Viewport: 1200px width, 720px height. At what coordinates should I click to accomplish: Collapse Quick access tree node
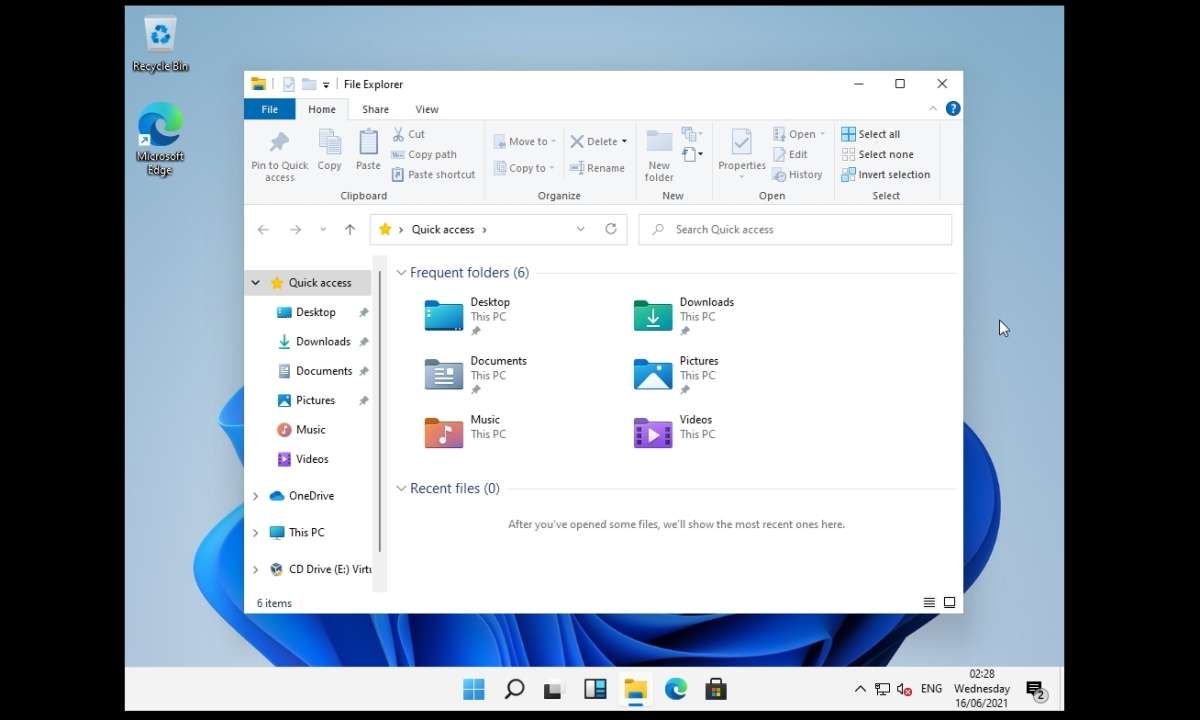[x=255, y=283]
